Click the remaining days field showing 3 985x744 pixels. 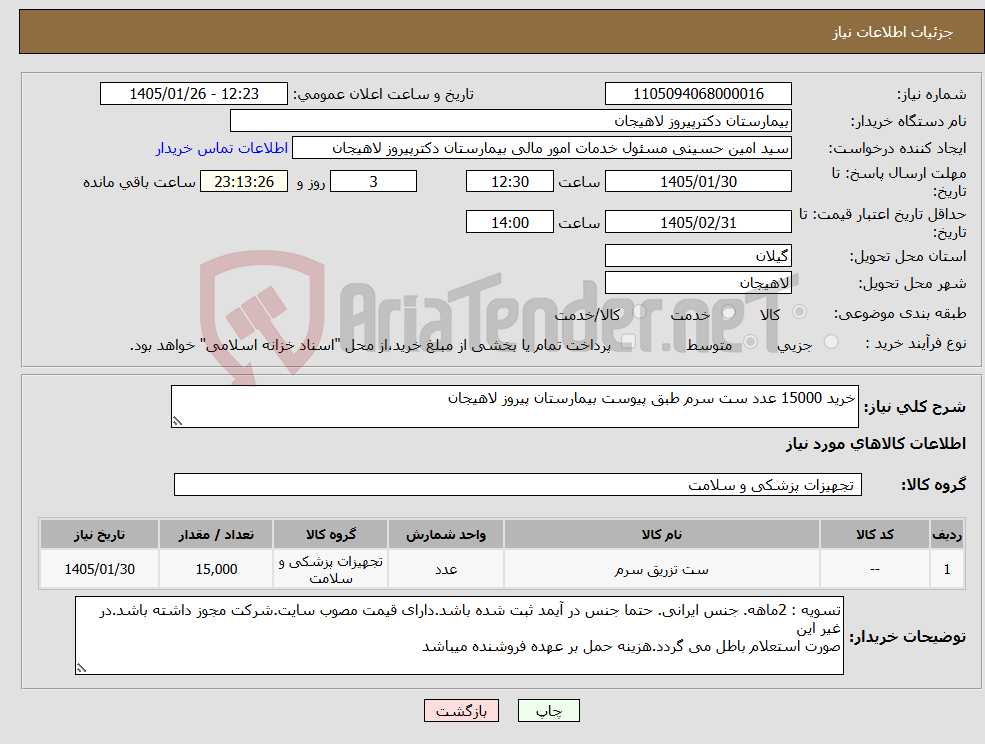tap(373, 182)
